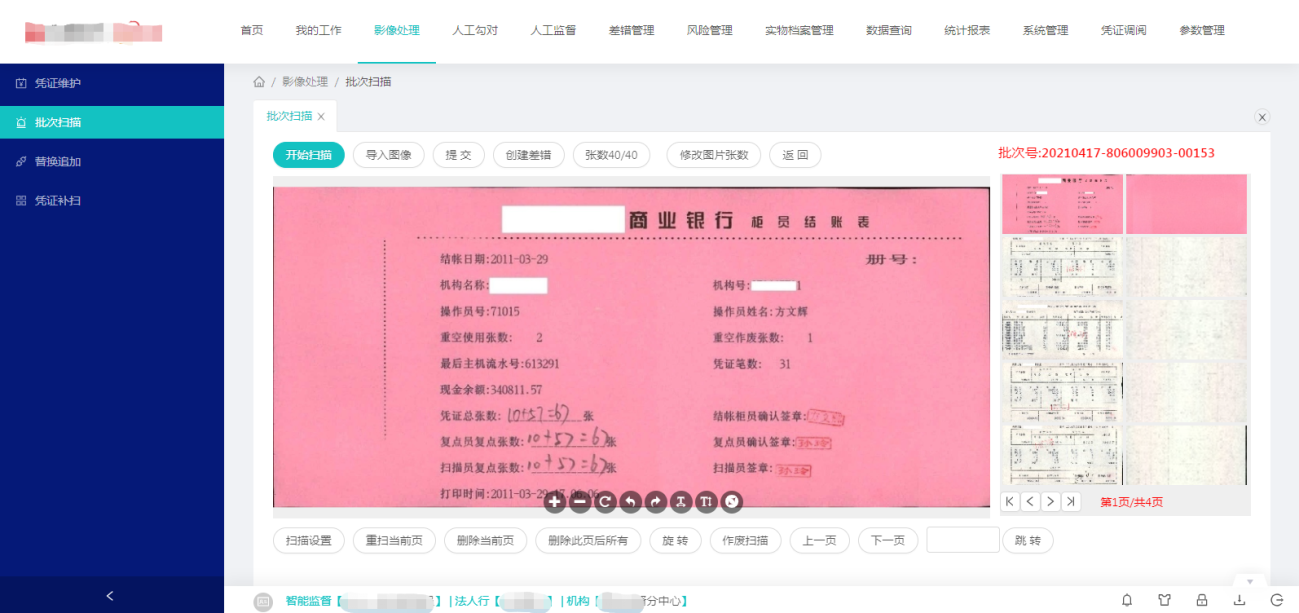The width and height of the screenshot is (1299, 613).
Task: Go to next thumbnail page with right chevron
Action: (1051, 501)
